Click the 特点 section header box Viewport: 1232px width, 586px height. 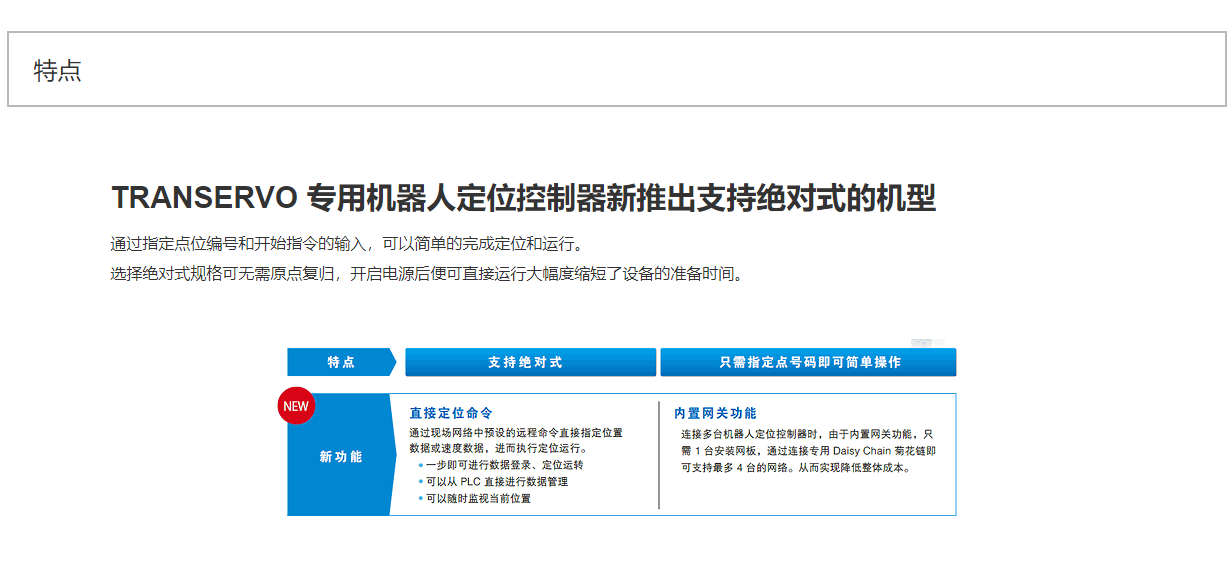pyautogui.click(x=616, y=70)
